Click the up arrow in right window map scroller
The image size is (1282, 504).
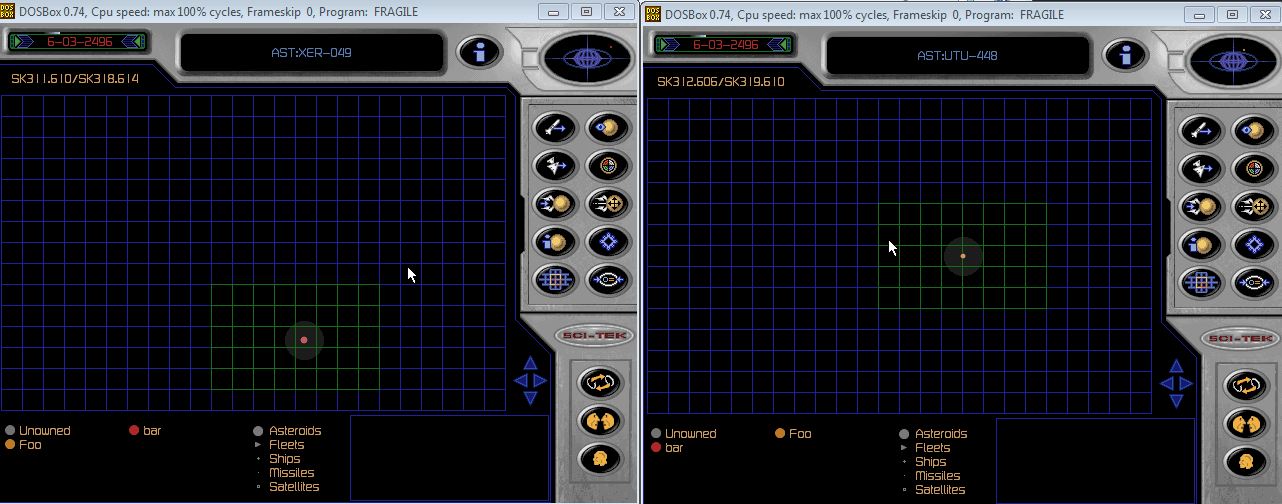pyautogui.click(x=1177, y=367)
